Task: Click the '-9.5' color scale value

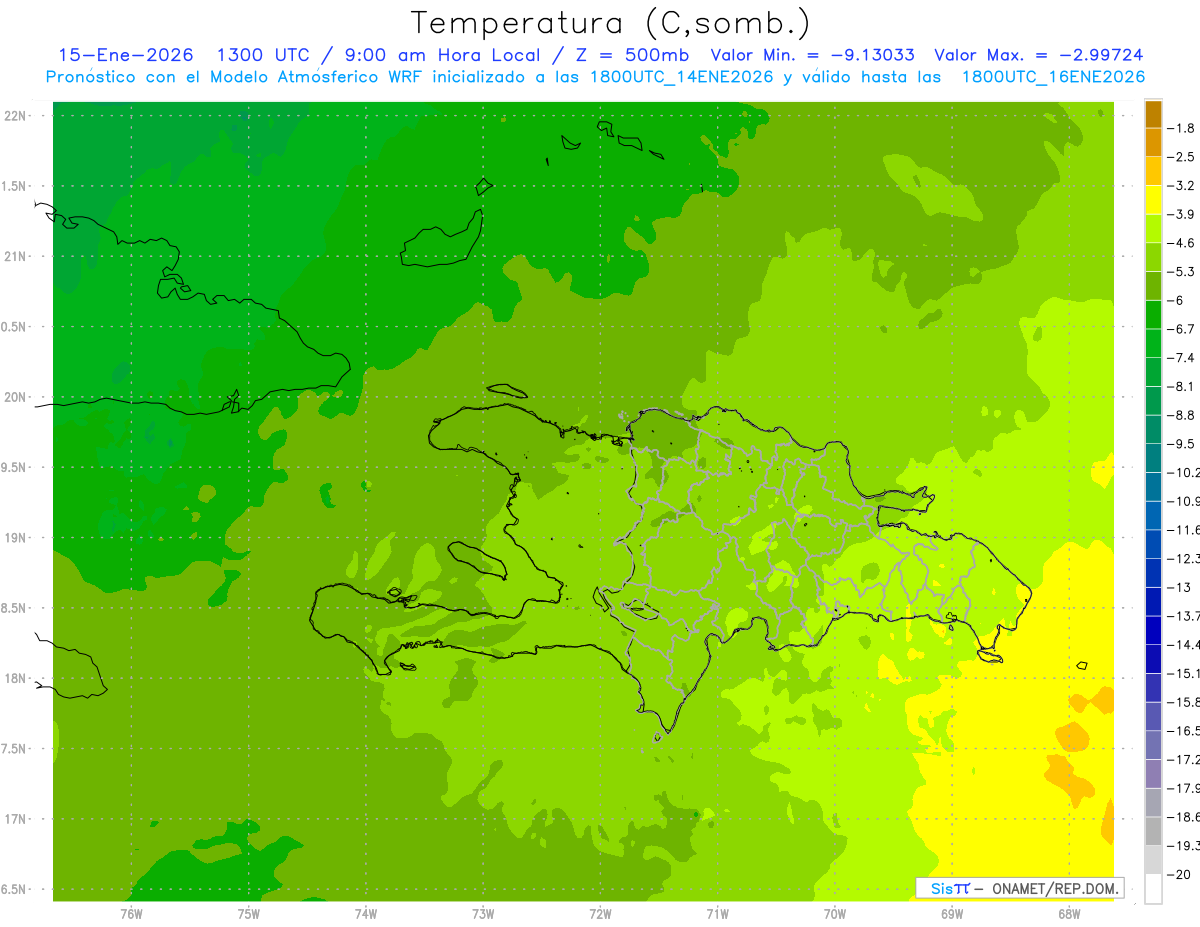Action: point(1182,443)
